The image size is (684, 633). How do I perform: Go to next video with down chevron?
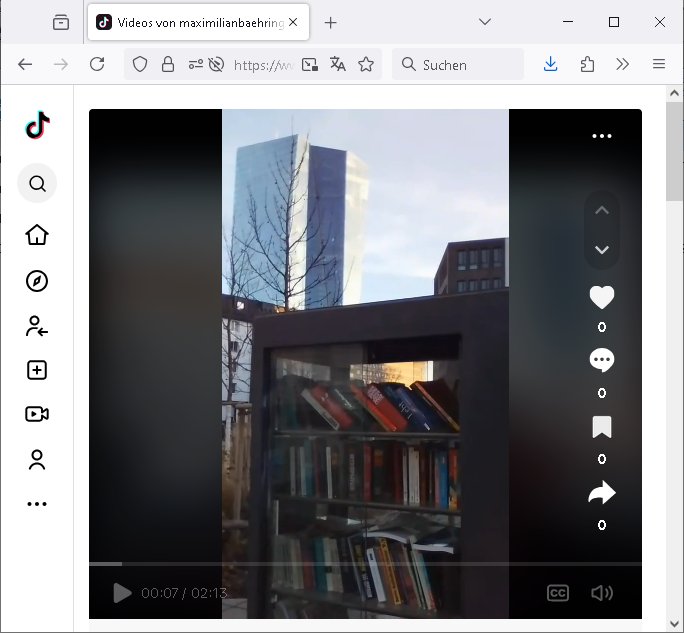(x=601, y=250)
